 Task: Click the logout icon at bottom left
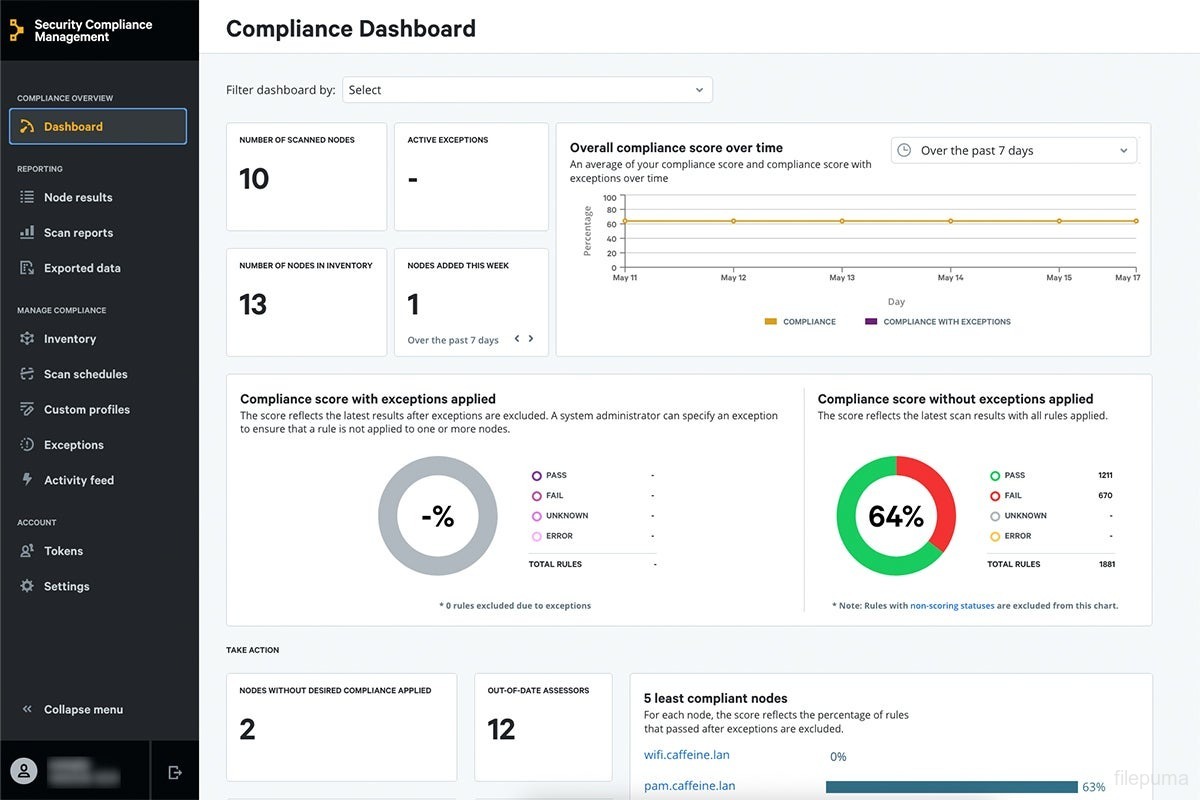coord(175,772)
